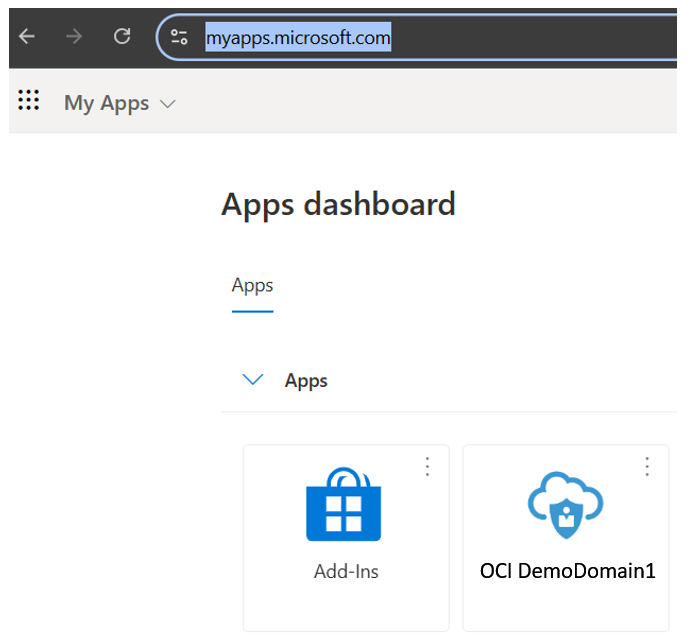Click the My Apps header title
This screenshot has width=698, height=635.
pos(106,103)
